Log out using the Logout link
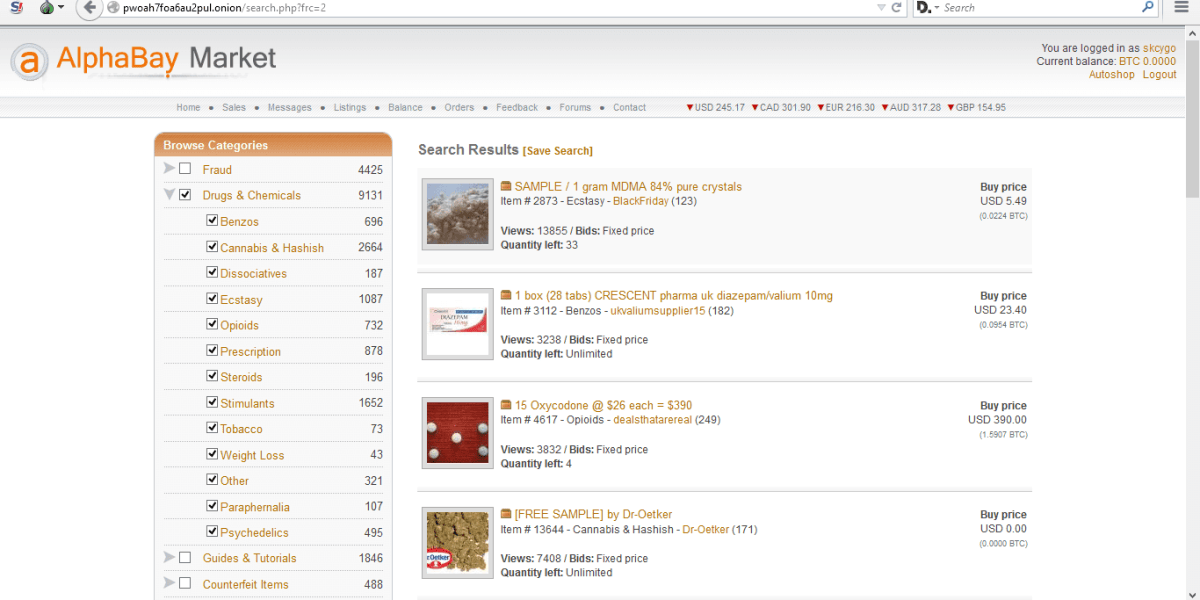Screen dimensions: 1200x600 [1160, 75]
